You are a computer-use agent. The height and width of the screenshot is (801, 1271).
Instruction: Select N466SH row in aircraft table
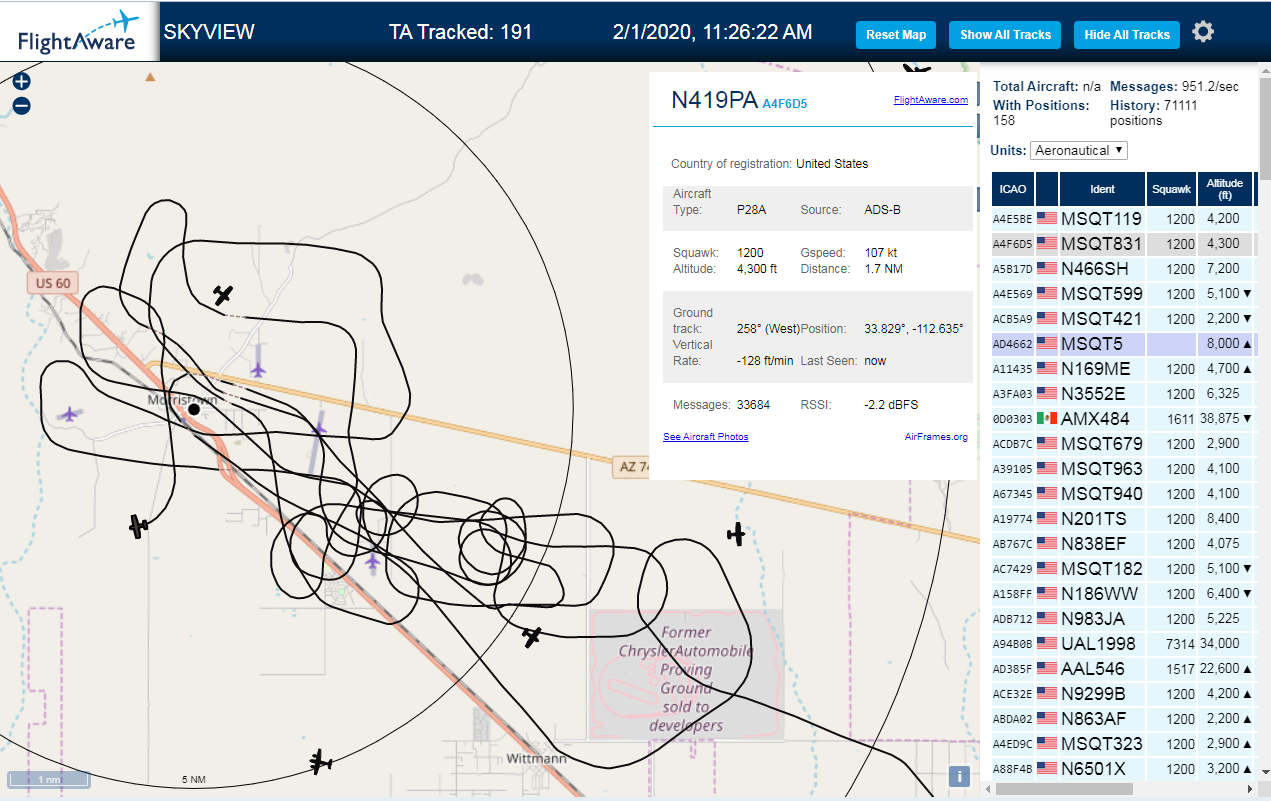(x=1123, y=268)
